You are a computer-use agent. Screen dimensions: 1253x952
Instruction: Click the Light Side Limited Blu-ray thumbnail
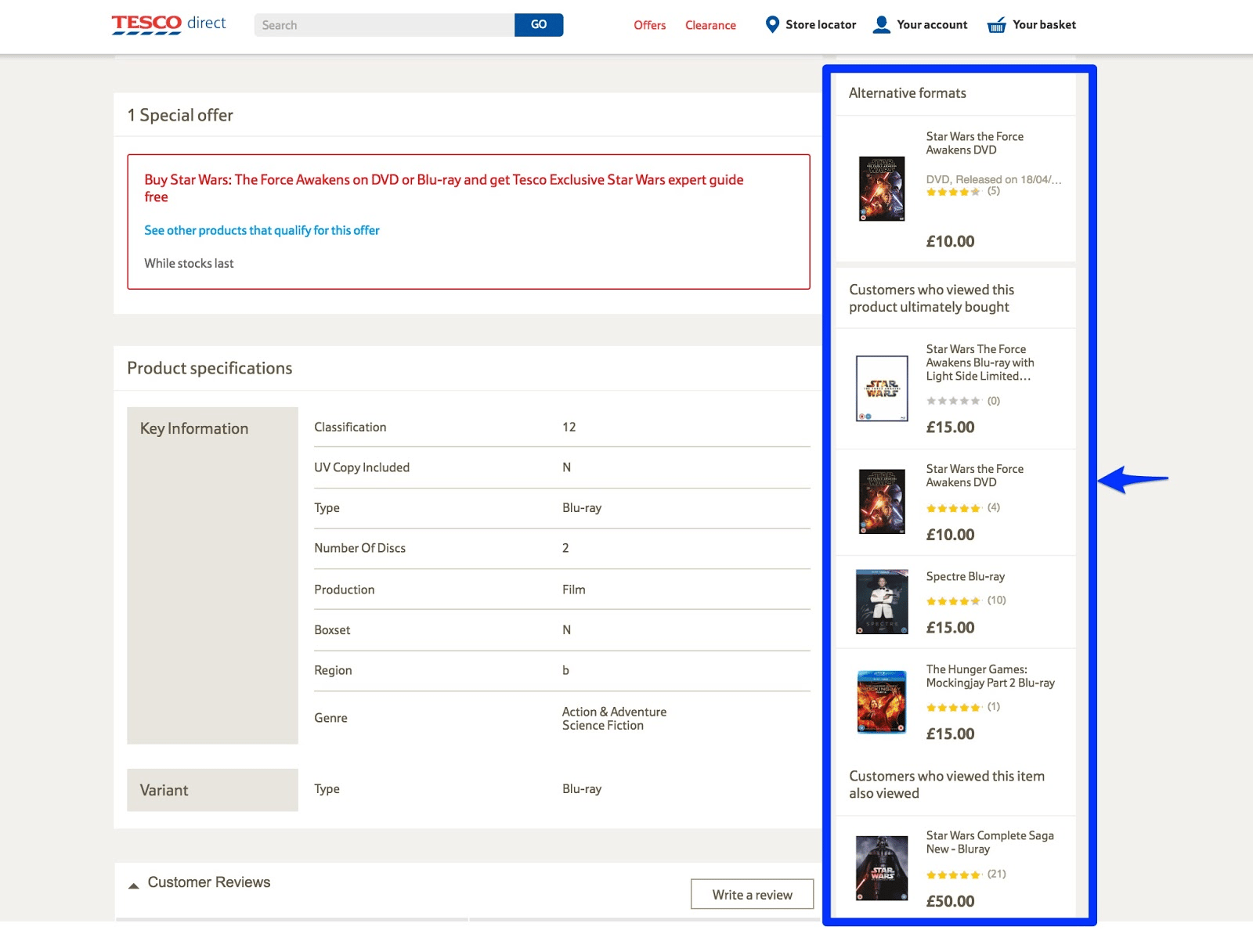pyautogui.click(x=882, y=388)
